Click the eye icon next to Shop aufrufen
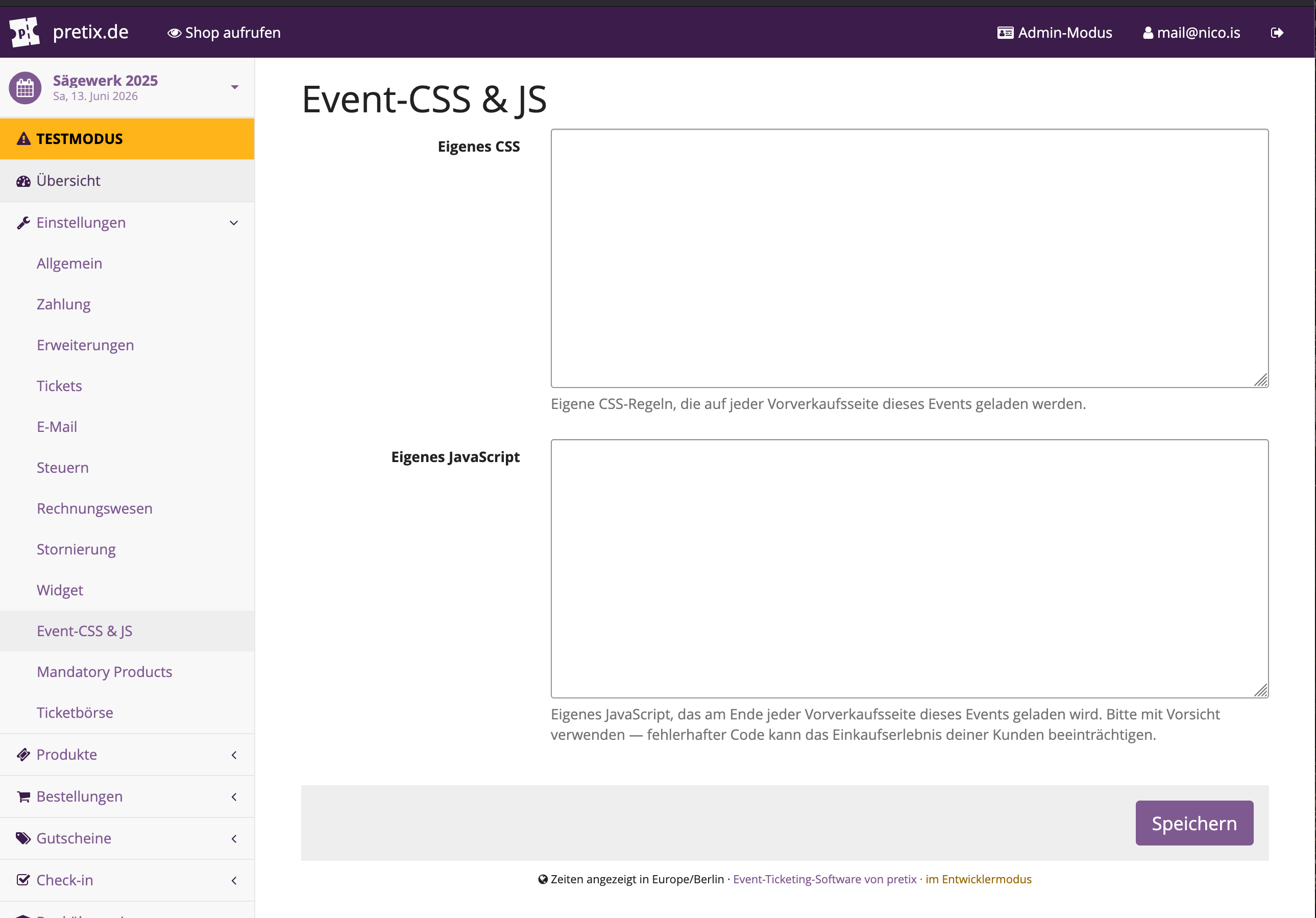 (174, 33)
